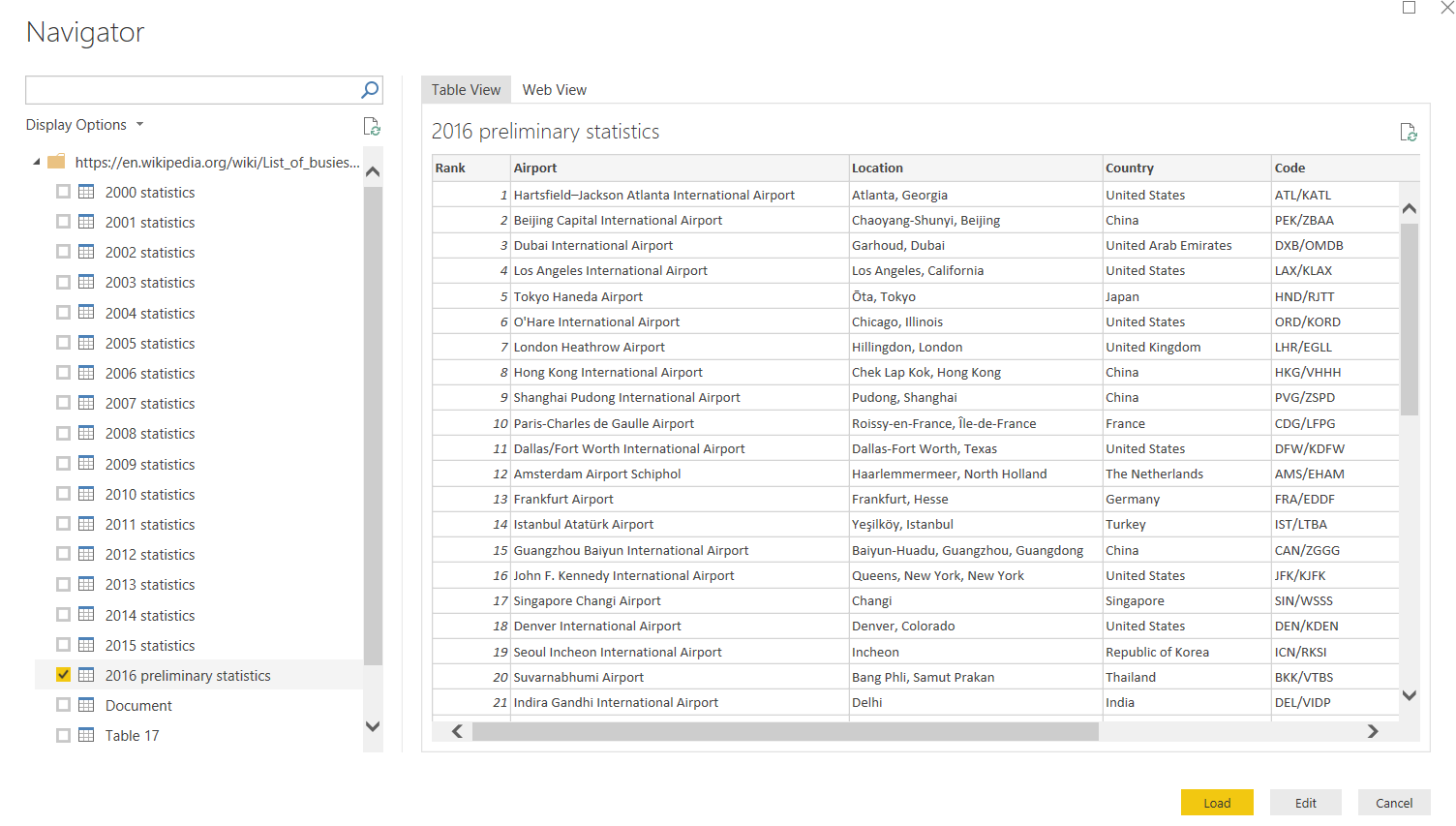
Task: Open the Display Options dropdown
Action: click(x=85, y=125)
